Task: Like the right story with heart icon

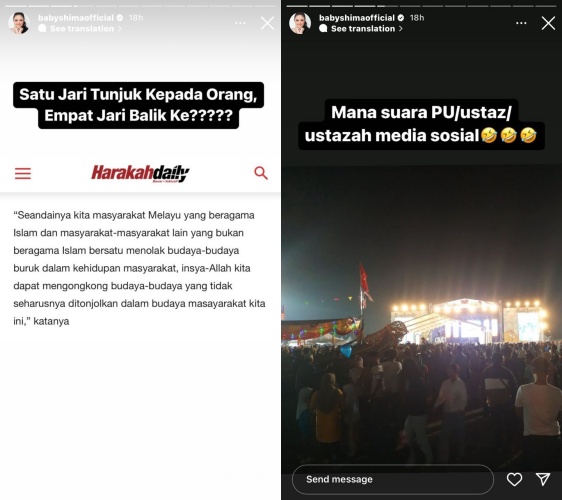Action: pos(514,479)
